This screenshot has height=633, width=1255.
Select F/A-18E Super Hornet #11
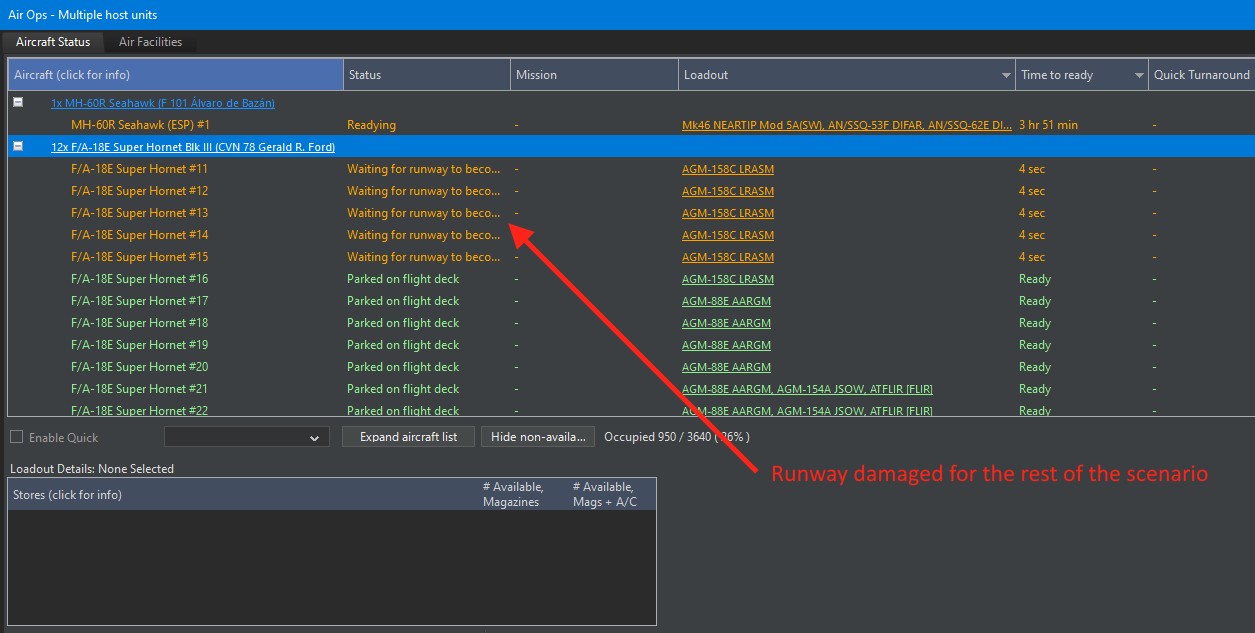coord(139,169)
